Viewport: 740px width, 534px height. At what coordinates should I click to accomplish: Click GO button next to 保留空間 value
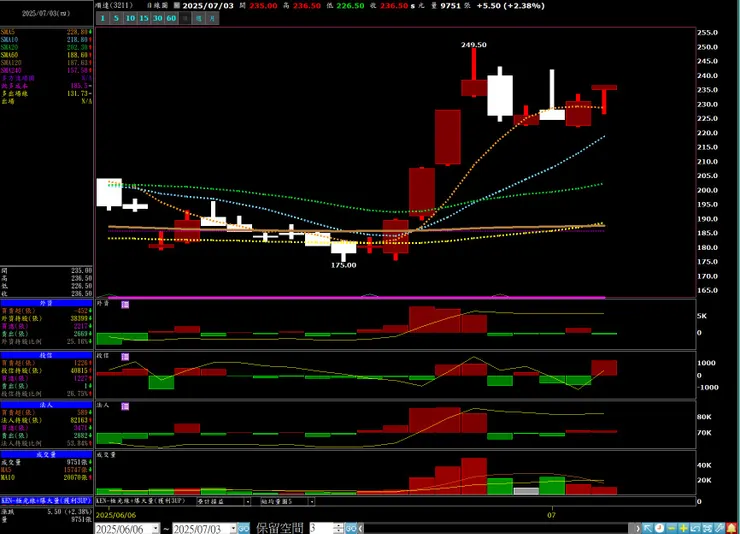pyautogui.click(x=351, y=529)
